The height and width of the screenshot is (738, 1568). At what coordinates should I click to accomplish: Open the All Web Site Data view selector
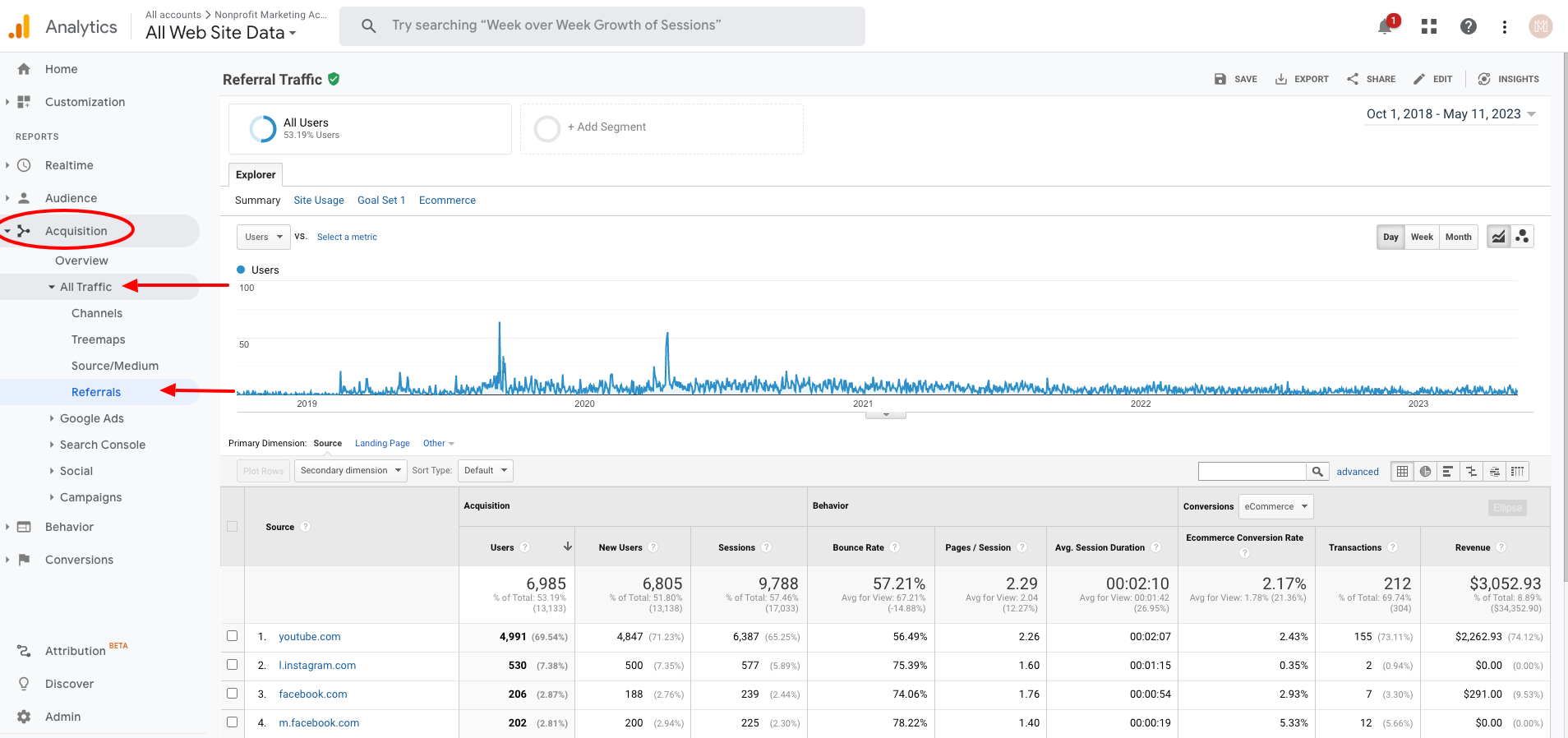coord(221,33)
